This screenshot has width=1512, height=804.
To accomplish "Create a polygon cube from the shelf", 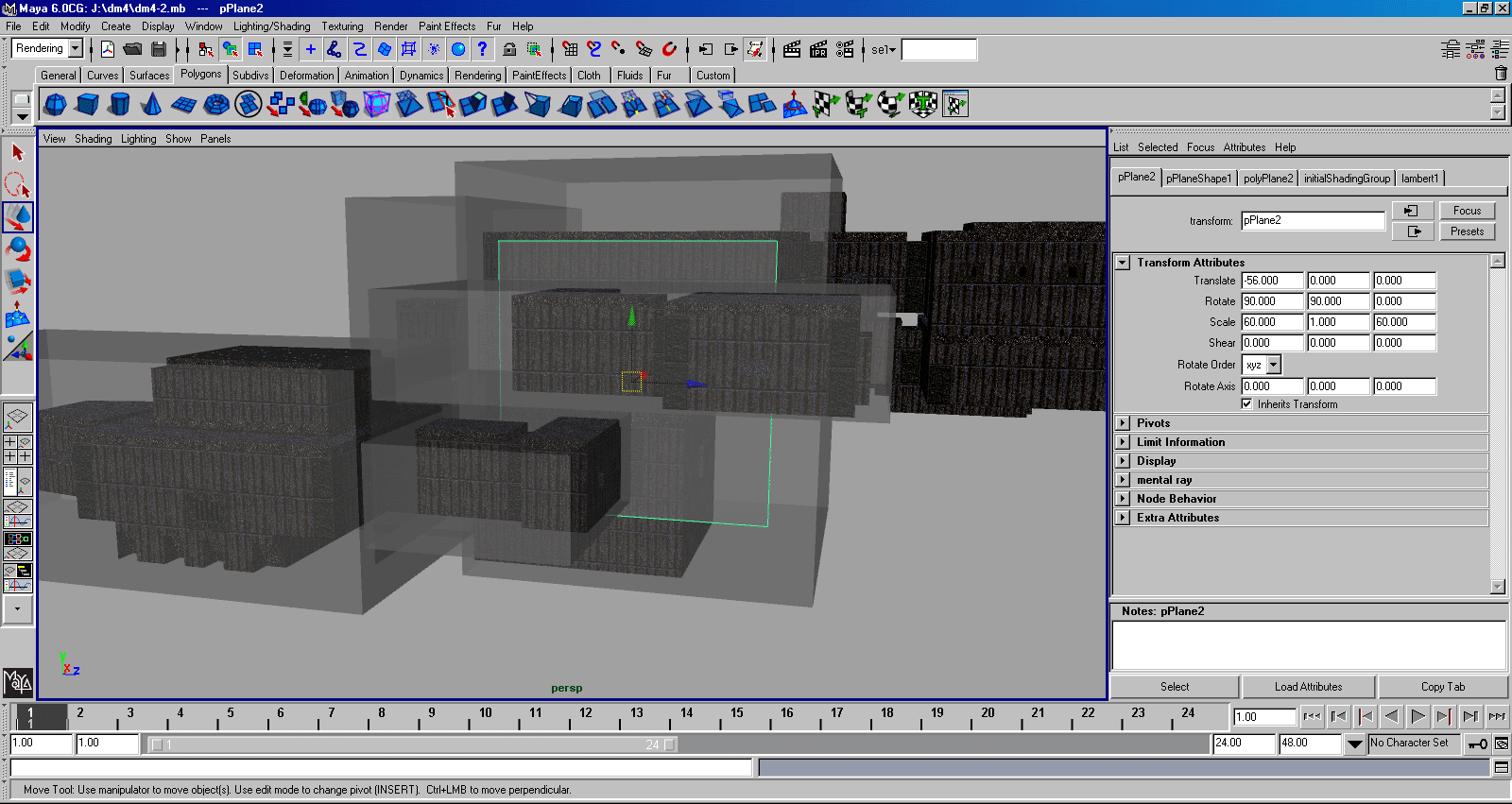I will [88, 104].
